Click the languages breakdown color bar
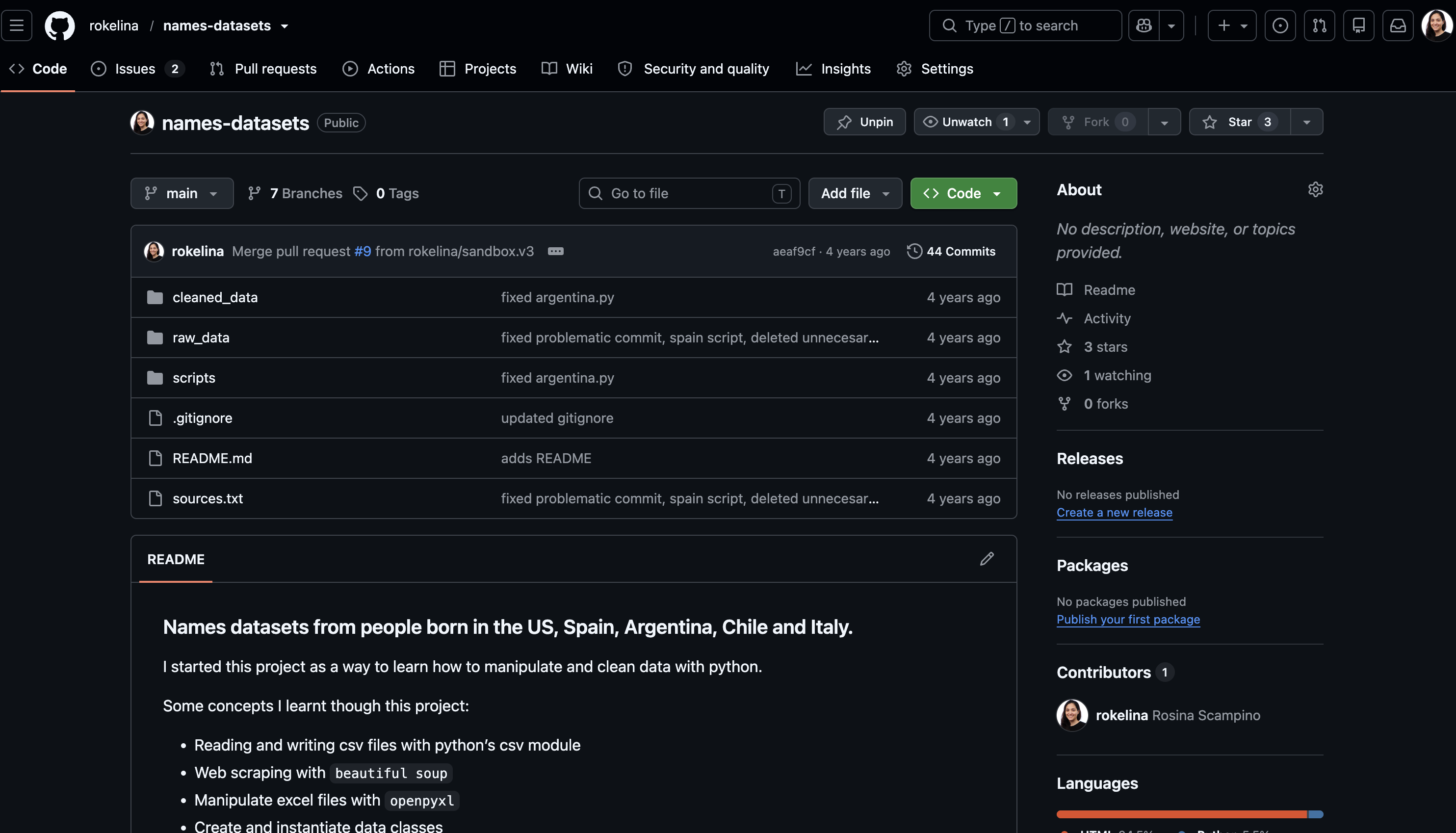The height and width of the screenshot is (833, 1456). 1190,814
